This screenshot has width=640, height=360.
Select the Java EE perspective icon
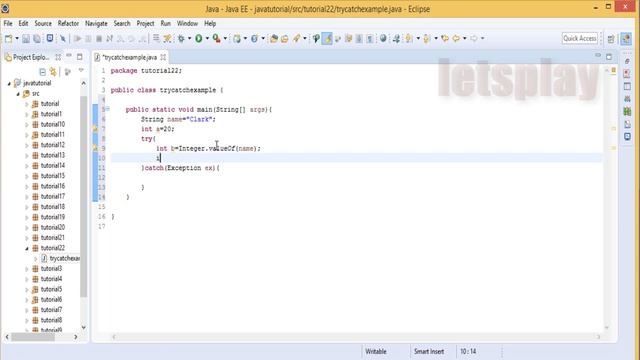(x=626, y=39)
